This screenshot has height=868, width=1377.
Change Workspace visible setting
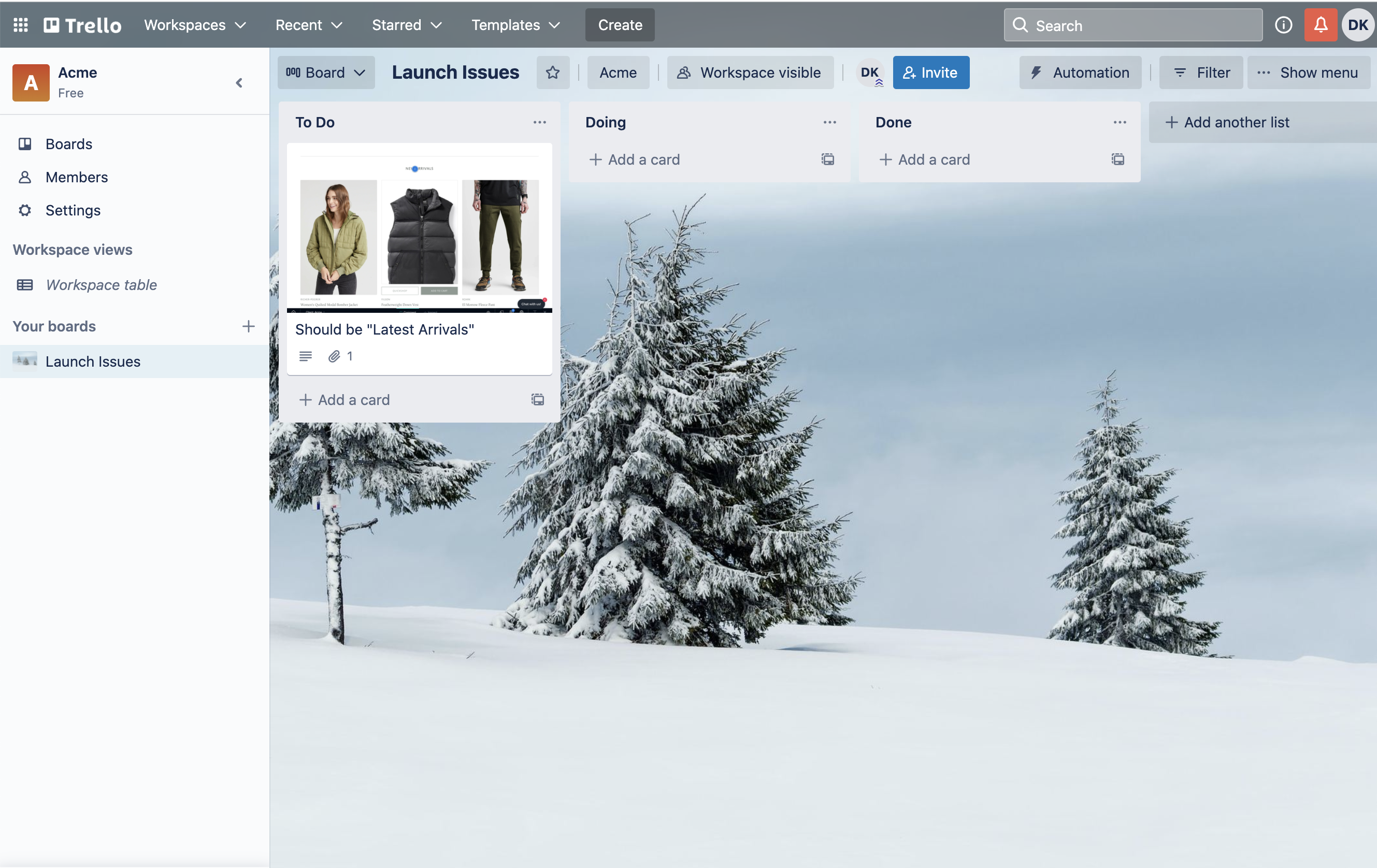[750, 73]
